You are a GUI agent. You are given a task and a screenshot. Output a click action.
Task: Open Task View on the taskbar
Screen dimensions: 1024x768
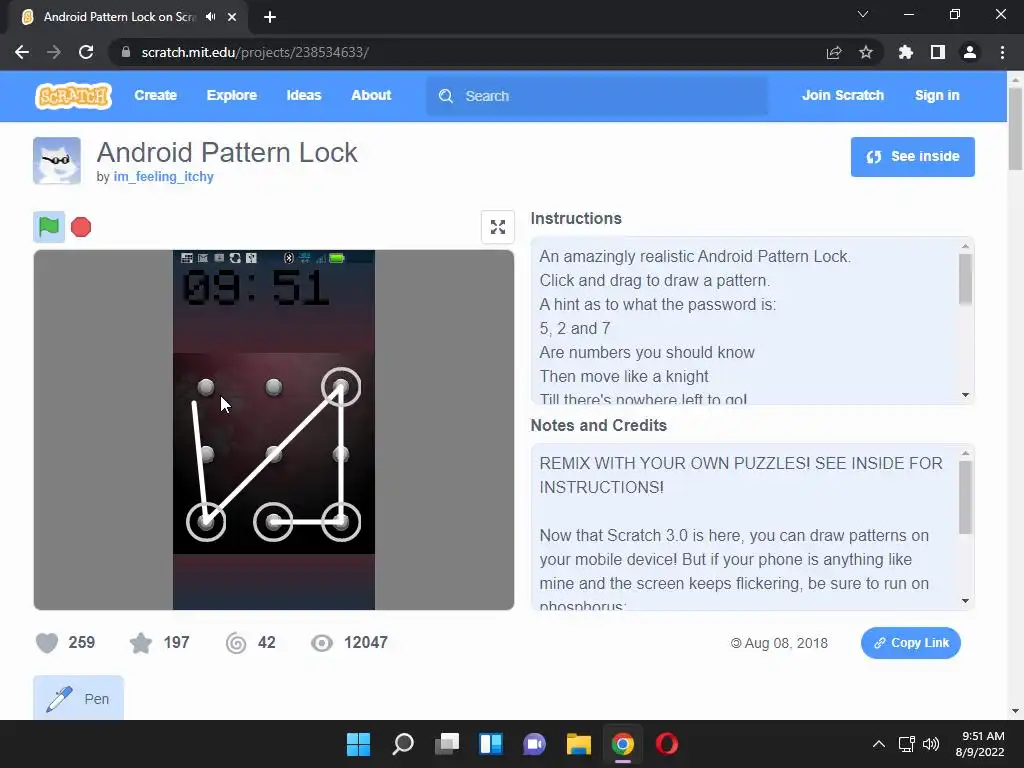(447, 744)
